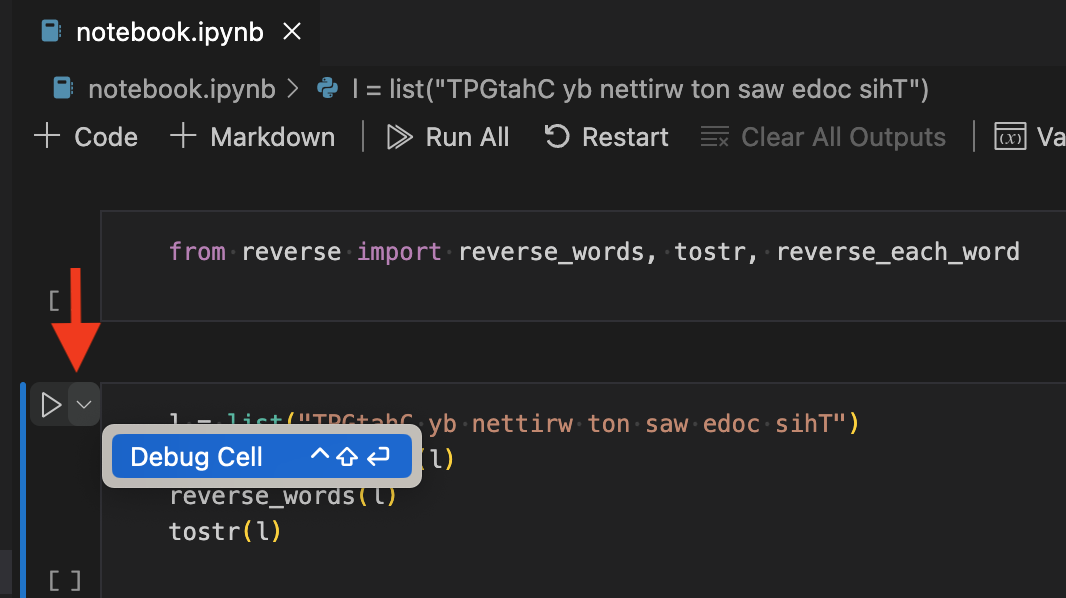Screen dimensions: 1066x598
Task: Click the notebook icon in the breadcrumb
Action: click(x=63, y=88)
